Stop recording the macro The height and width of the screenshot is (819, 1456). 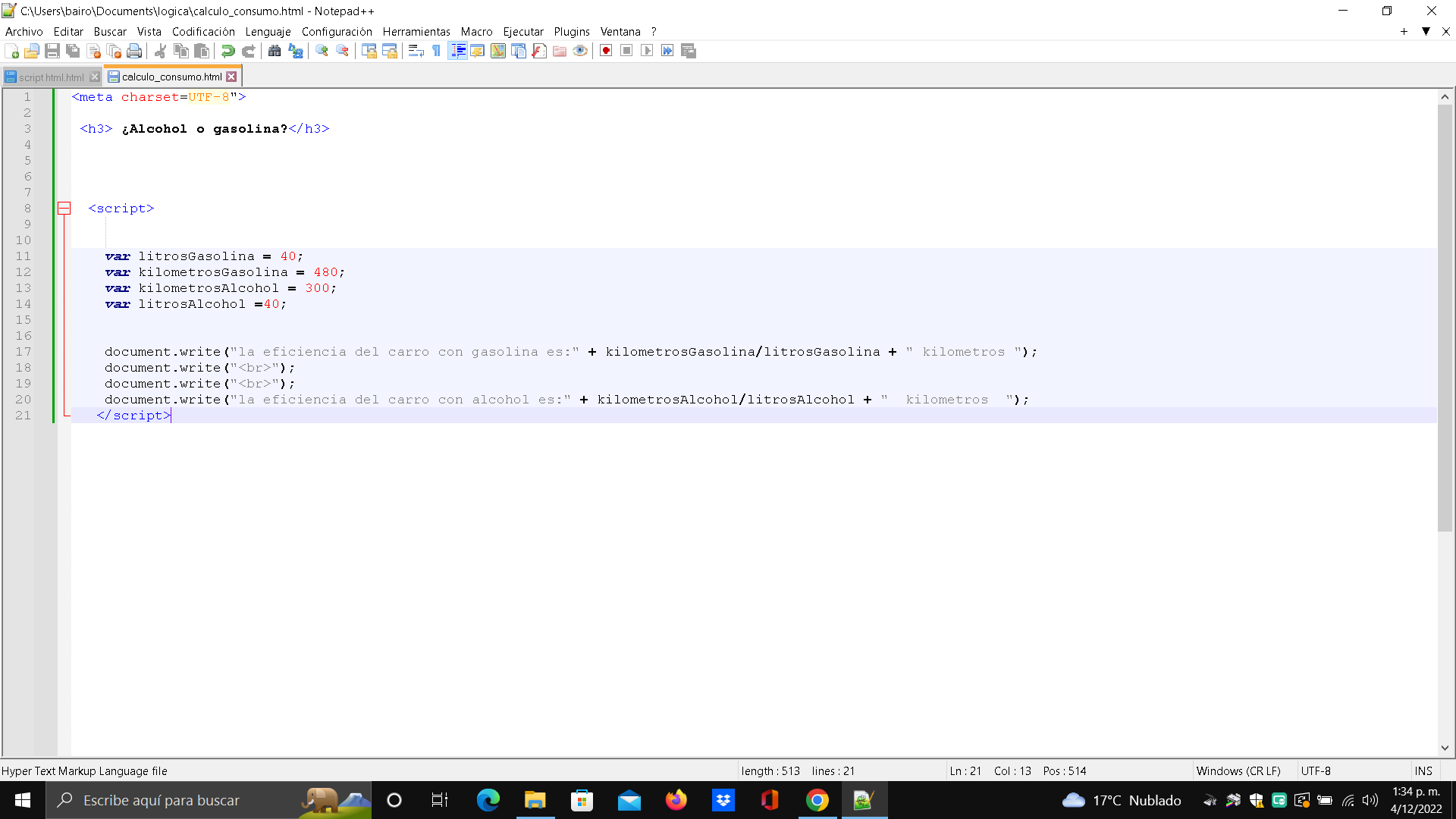[x=626, y=51]
